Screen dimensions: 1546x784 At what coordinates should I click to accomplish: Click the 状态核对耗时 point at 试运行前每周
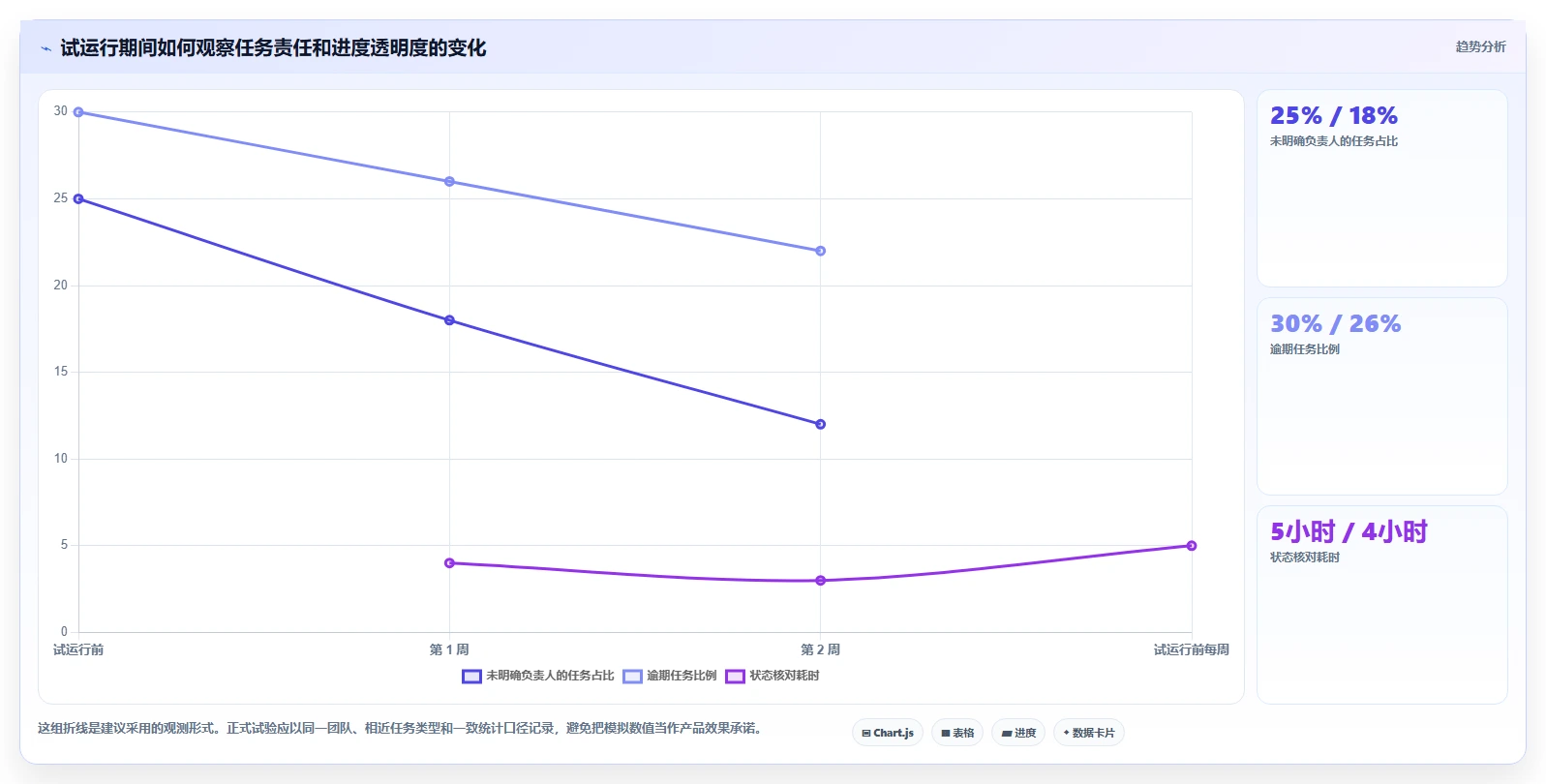(1191, 546)
